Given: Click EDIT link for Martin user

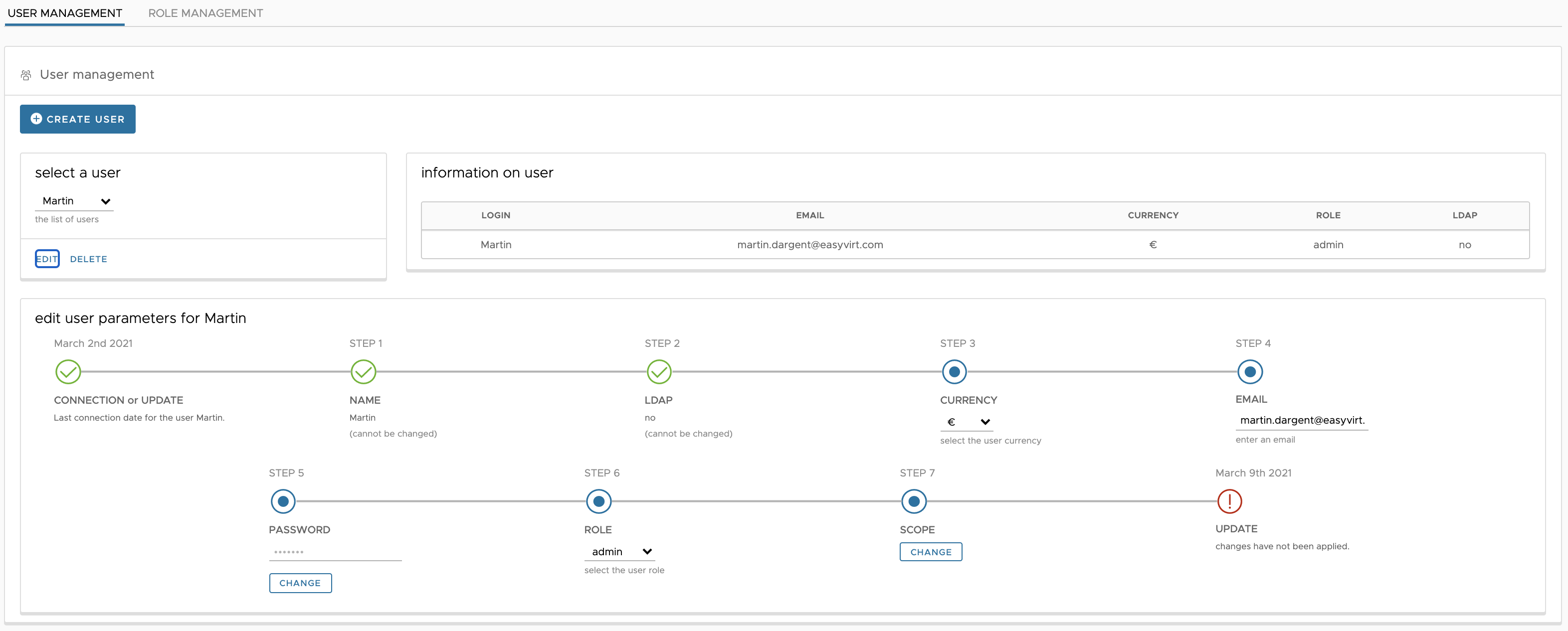Looking at the screenshot, I should click(46, 259).
